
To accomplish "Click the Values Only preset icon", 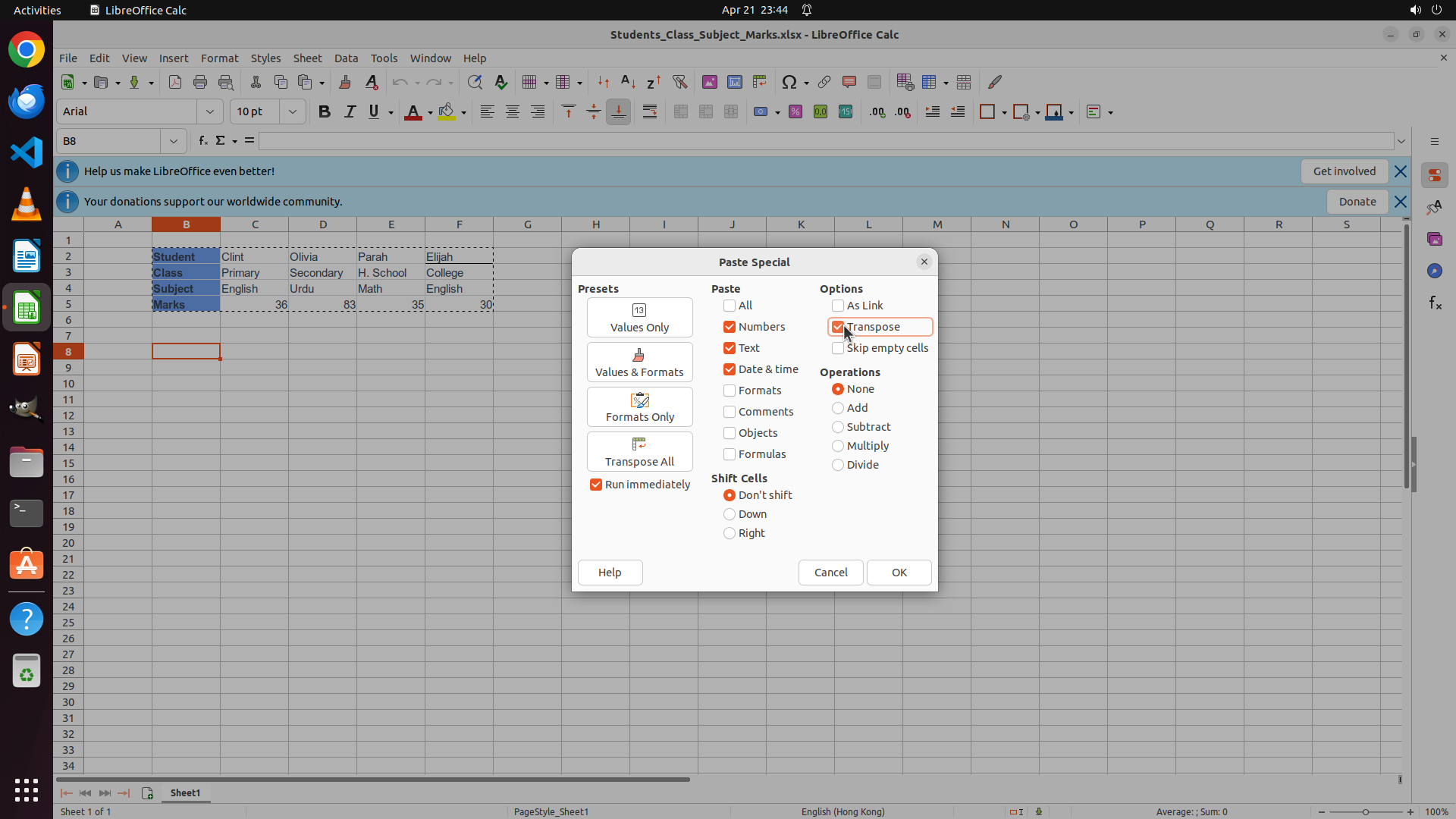I will [639, 310].
